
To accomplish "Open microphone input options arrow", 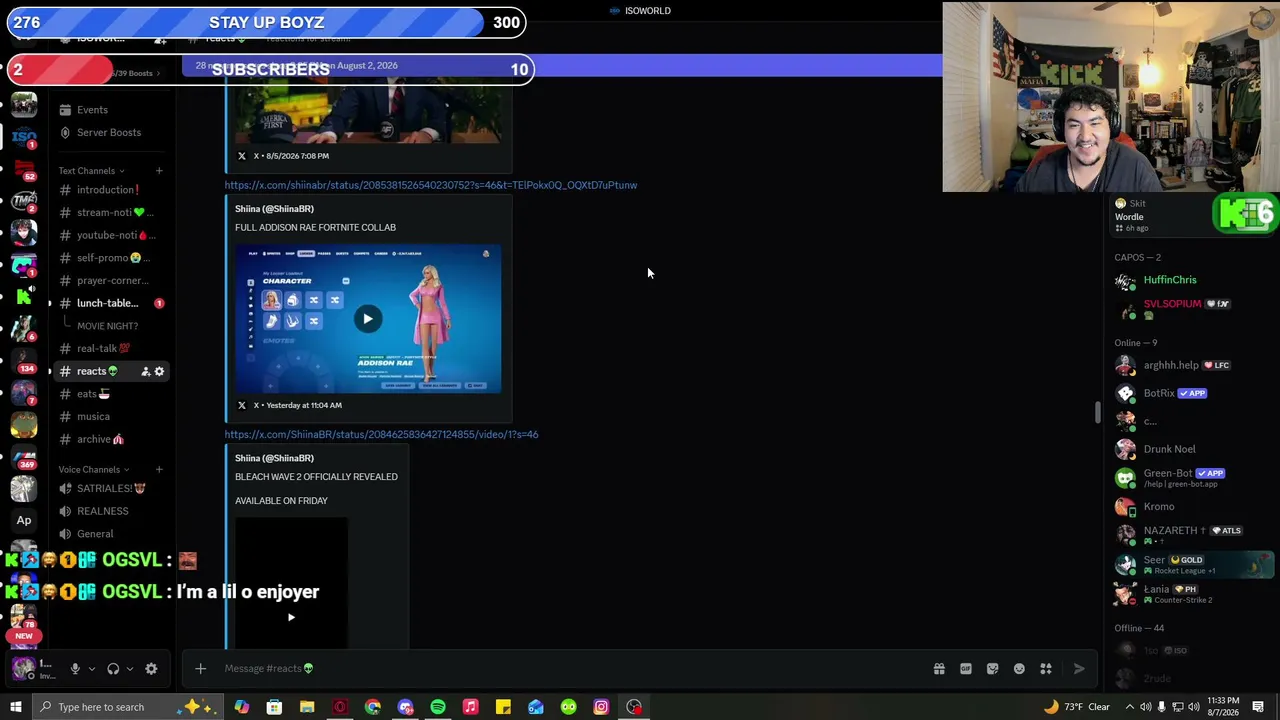I will 91,669.
